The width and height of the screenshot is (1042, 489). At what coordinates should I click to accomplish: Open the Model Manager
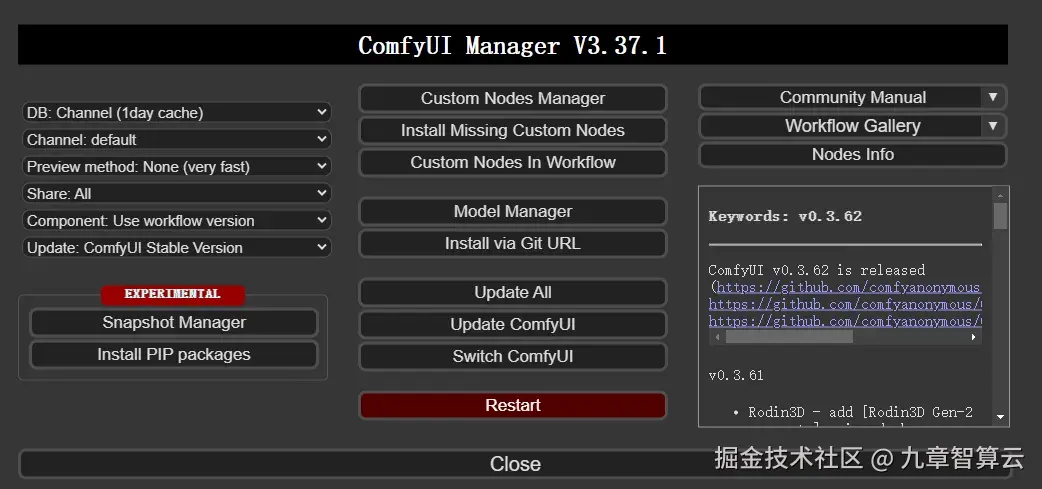click(x=512, y=211)
